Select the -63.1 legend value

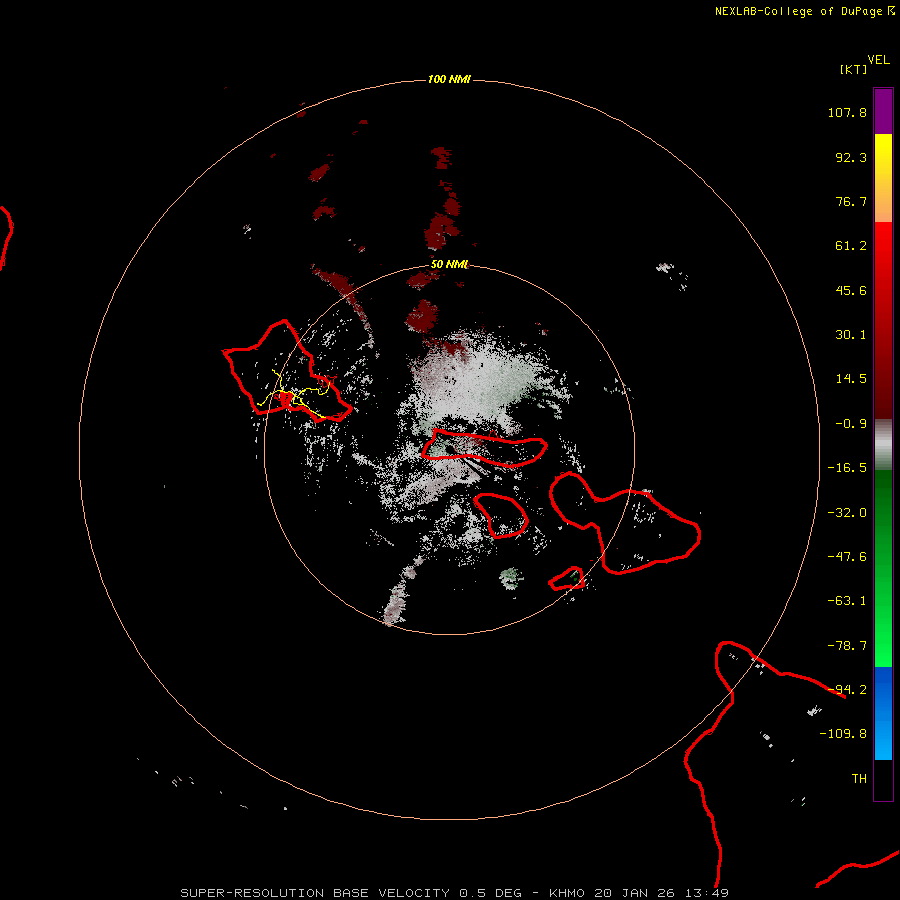(x=847, y=601)
